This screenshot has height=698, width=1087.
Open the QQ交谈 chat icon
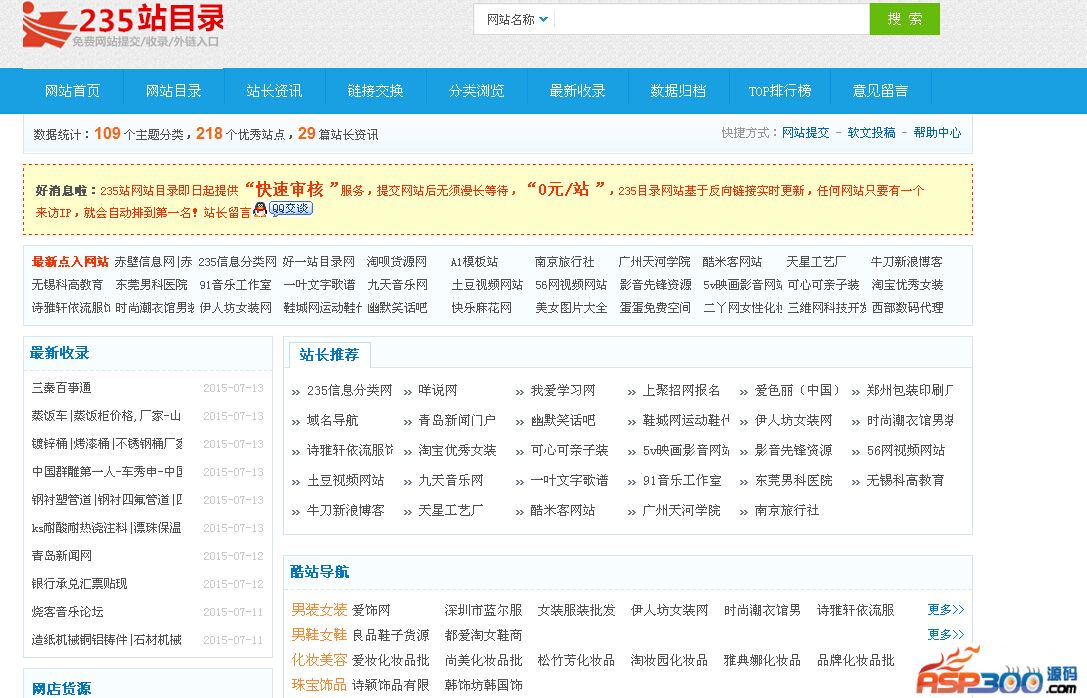284,209
